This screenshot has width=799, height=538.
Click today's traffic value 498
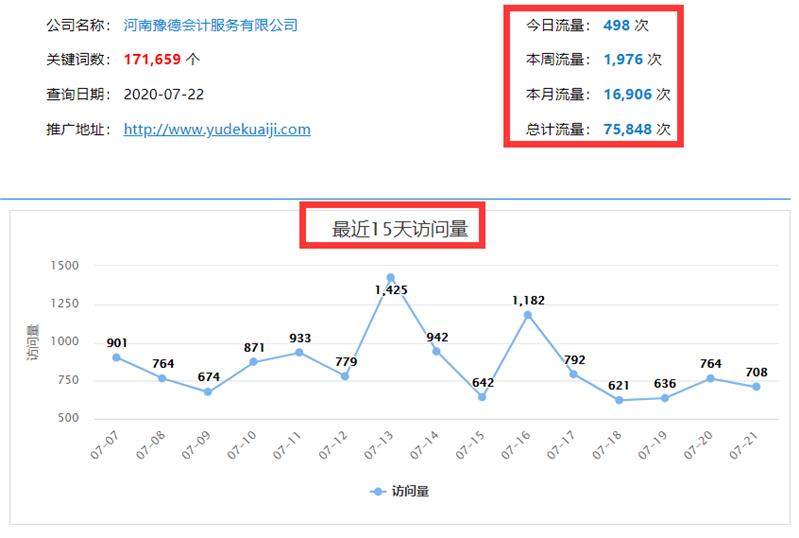click(x=617, y=25)
